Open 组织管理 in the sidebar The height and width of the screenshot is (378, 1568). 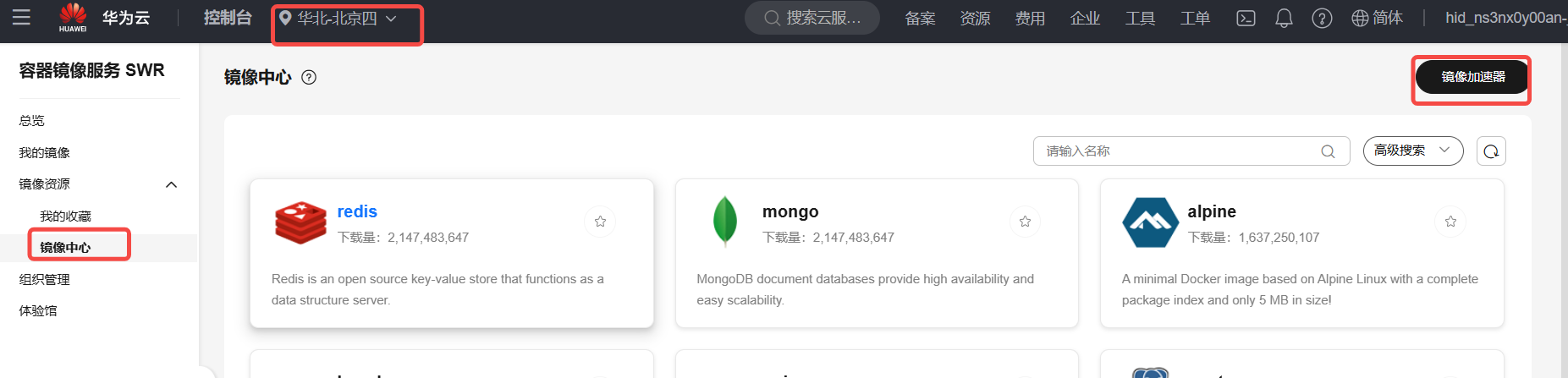[x=45, y=280]
